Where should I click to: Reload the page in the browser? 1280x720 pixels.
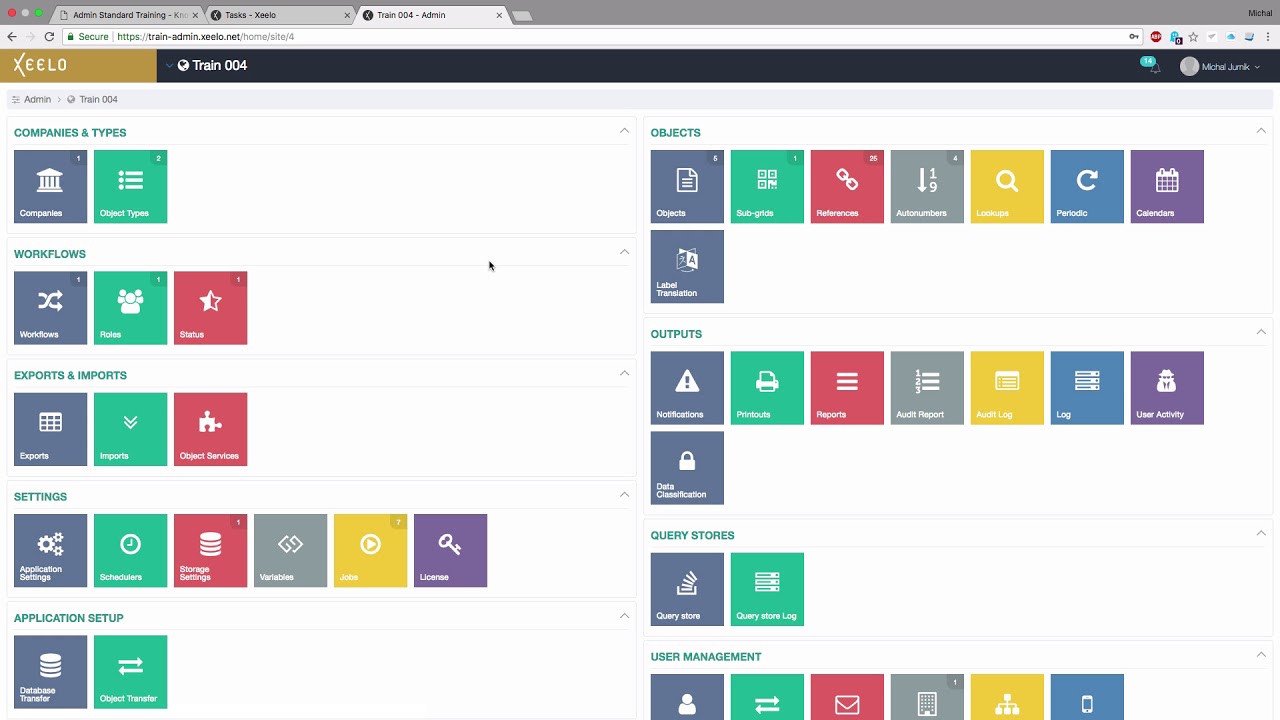coord(48,36)
